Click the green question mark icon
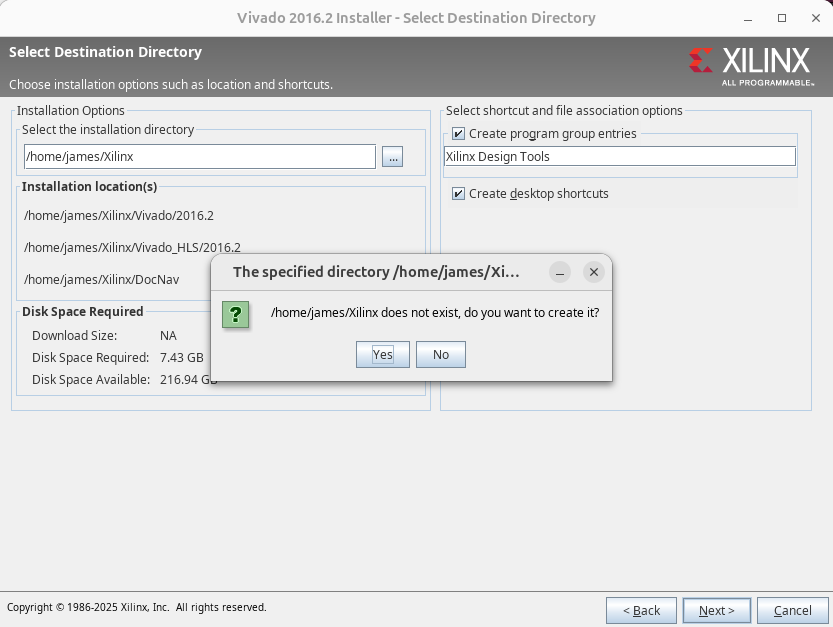 236,314
